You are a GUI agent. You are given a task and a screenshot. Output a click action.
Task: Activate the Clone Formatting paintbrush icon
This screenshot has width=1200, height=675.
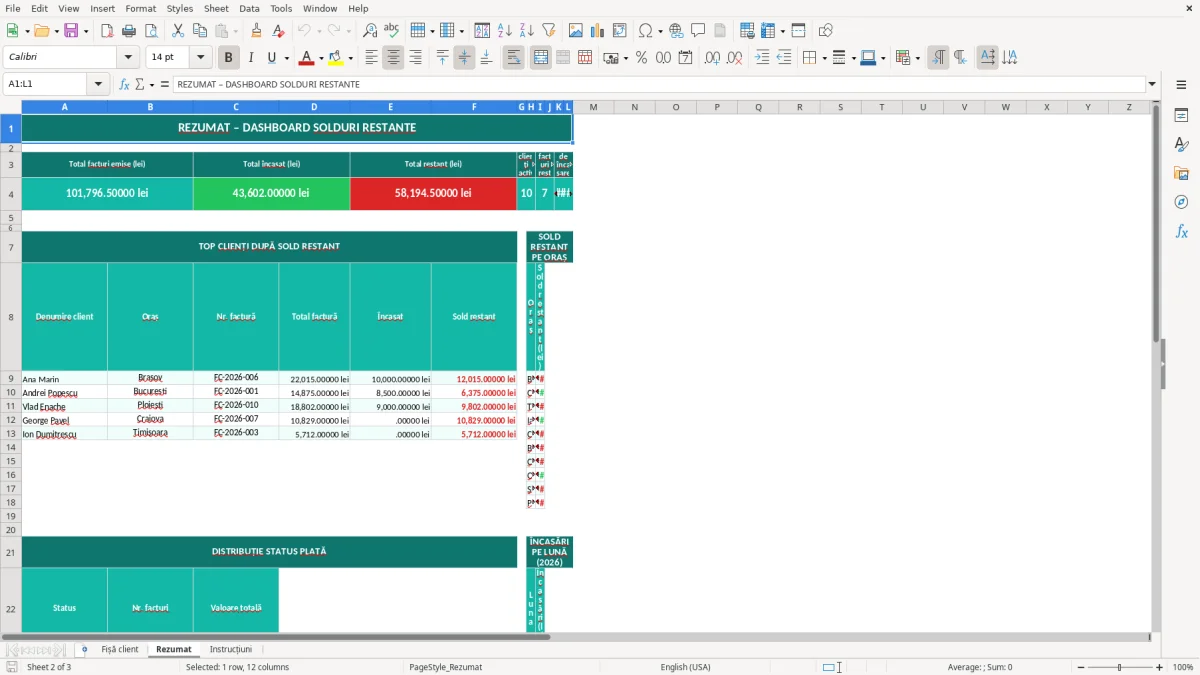tap(256, 31)
